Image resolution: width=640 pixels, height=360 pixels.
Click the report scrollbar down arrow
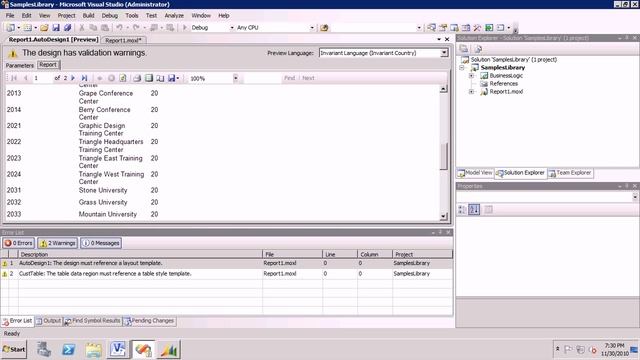[444, 217]
